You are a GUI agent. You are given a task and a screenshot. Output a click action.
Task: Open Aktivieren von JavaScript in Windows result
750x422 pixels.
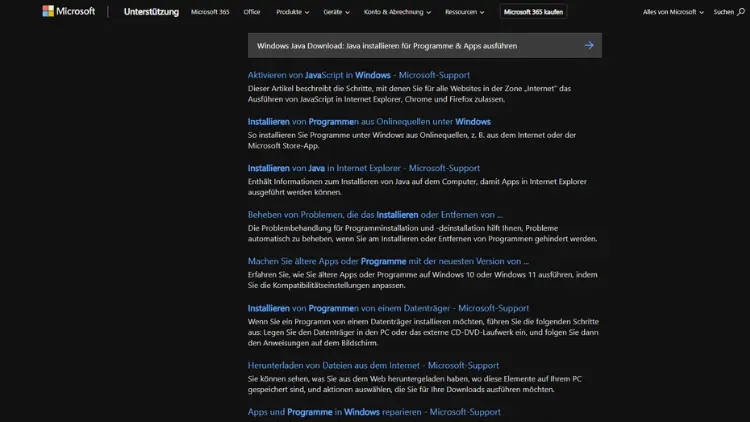(x=359, y=75)
